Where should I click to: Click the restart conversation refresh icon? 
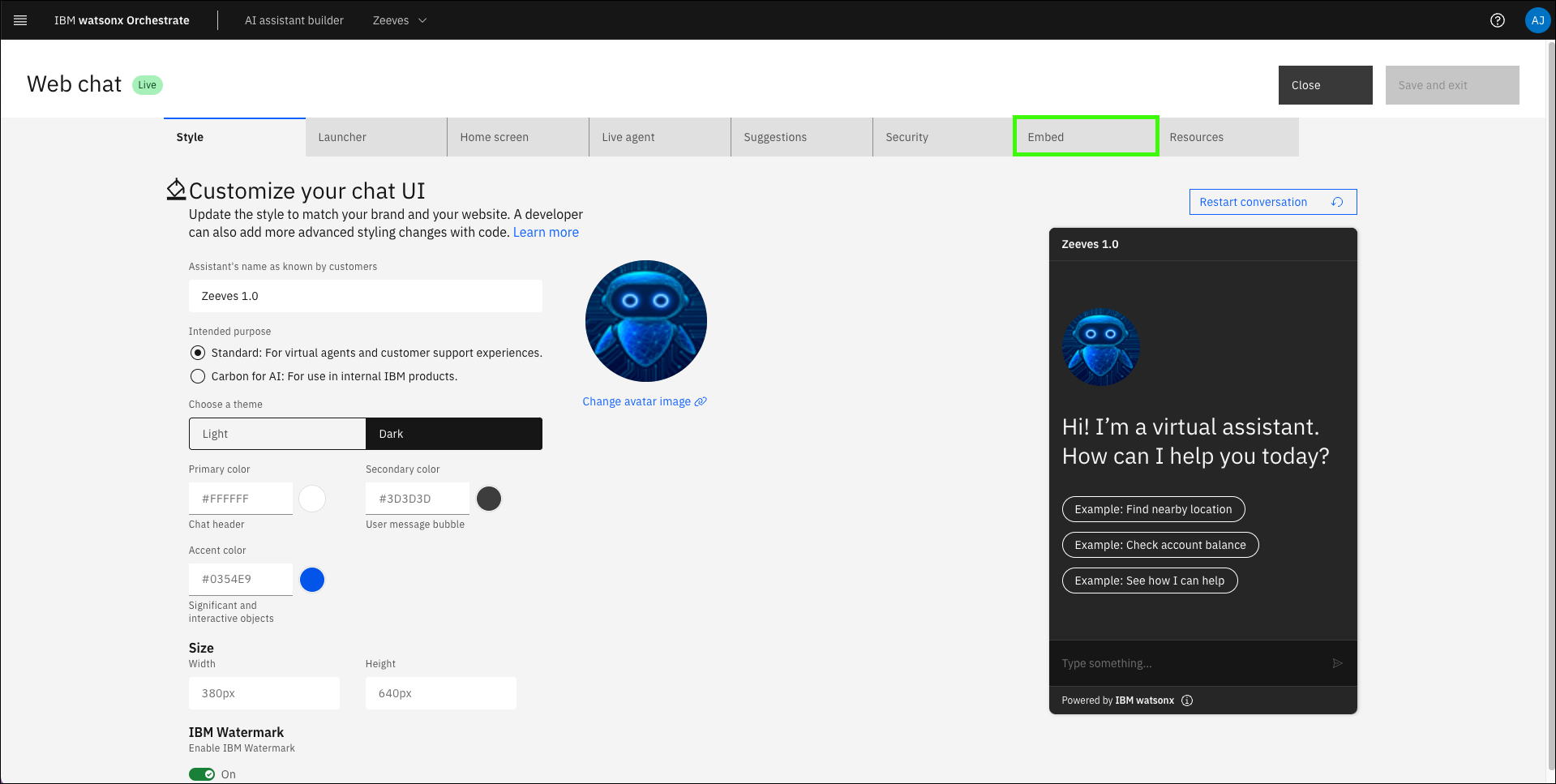click(x=1337, y=202)
